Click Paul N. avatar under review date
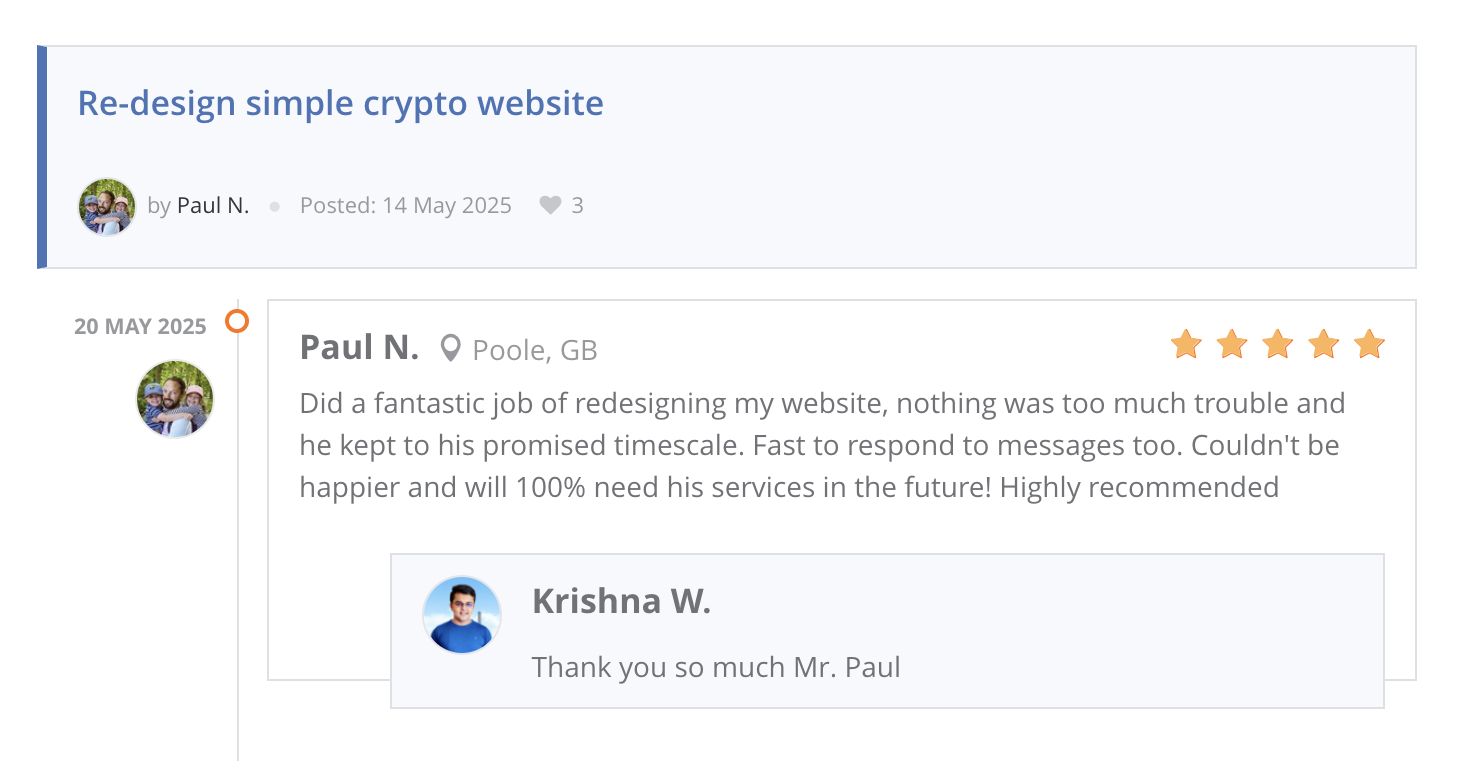The width and height of the screenshot is (1468, 782). (175, 399)
